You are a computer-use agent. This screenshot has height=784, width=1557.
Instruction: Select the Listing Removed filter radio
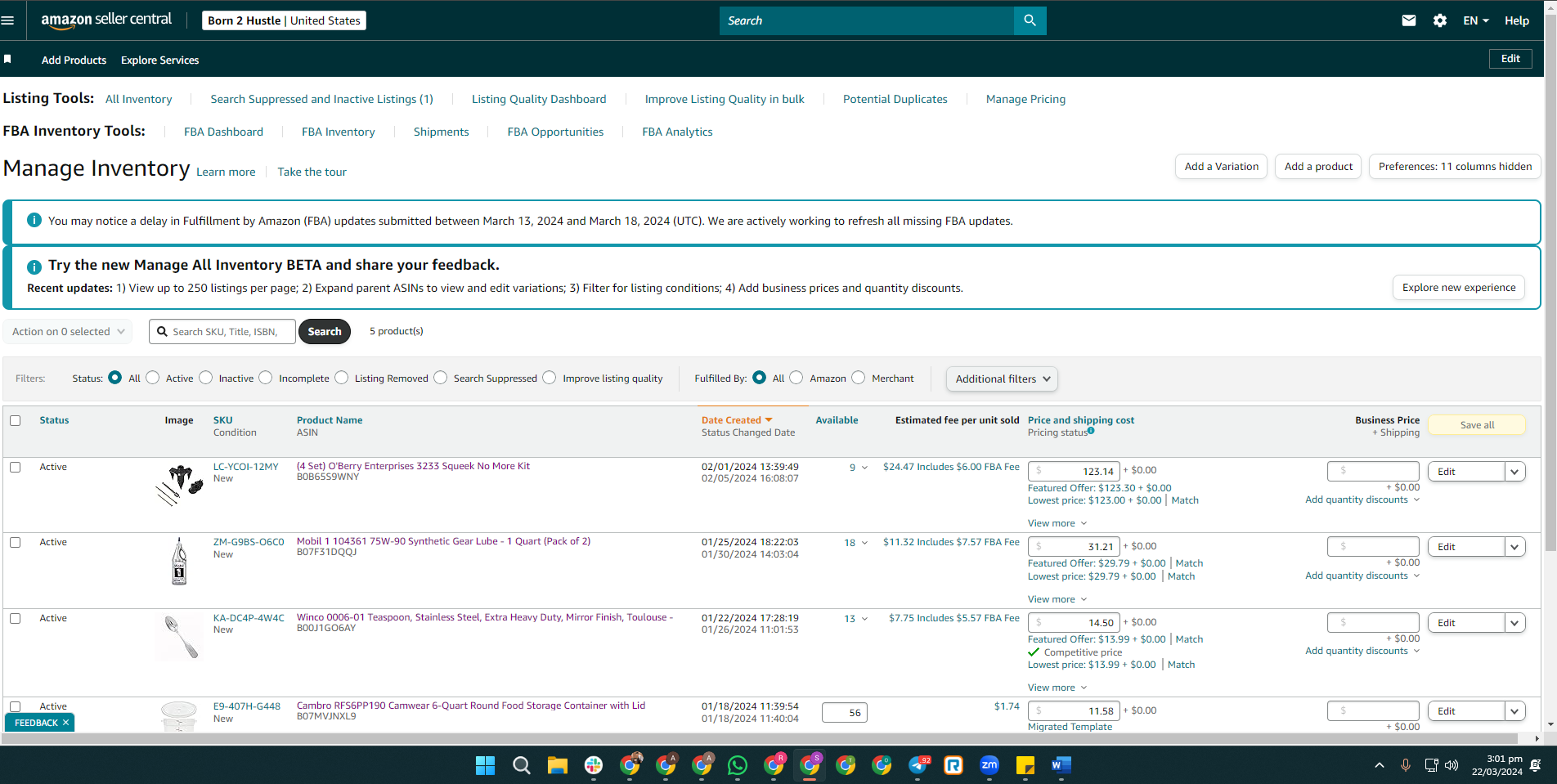(342, 378)
